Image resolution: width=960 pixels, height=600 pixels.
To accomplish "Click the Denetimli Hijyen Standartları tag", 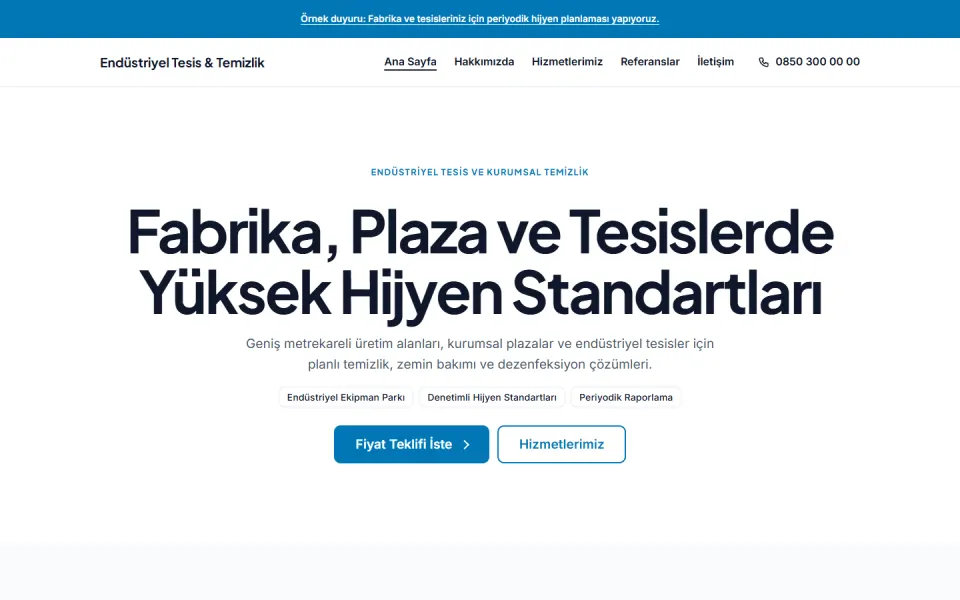I will [492, 397].
